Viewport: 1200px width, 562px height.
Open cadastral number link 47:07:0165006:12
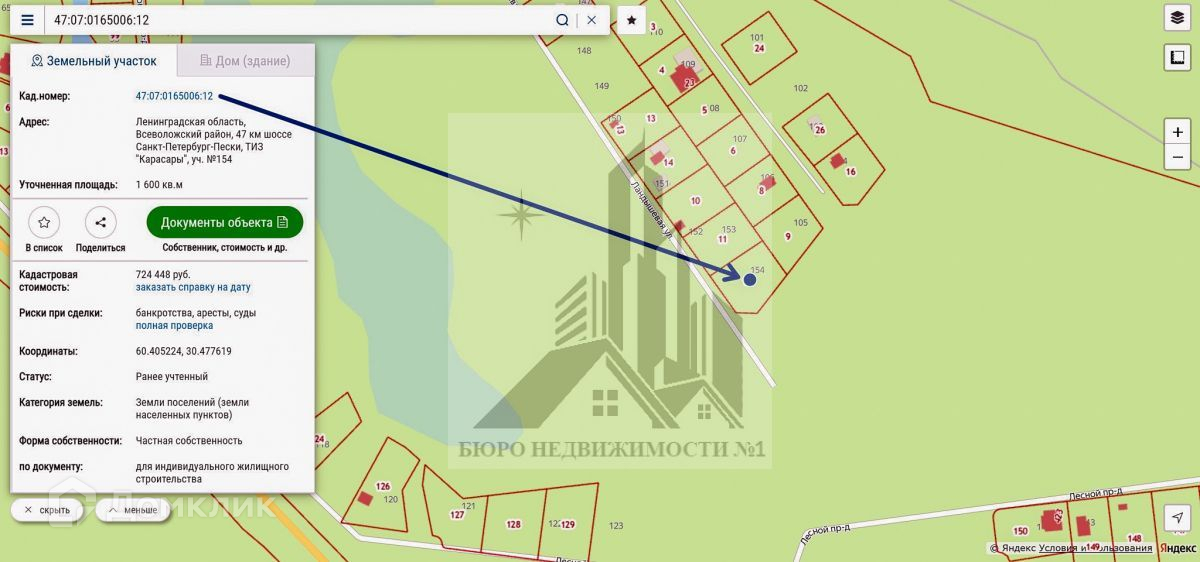coord(174,96)
